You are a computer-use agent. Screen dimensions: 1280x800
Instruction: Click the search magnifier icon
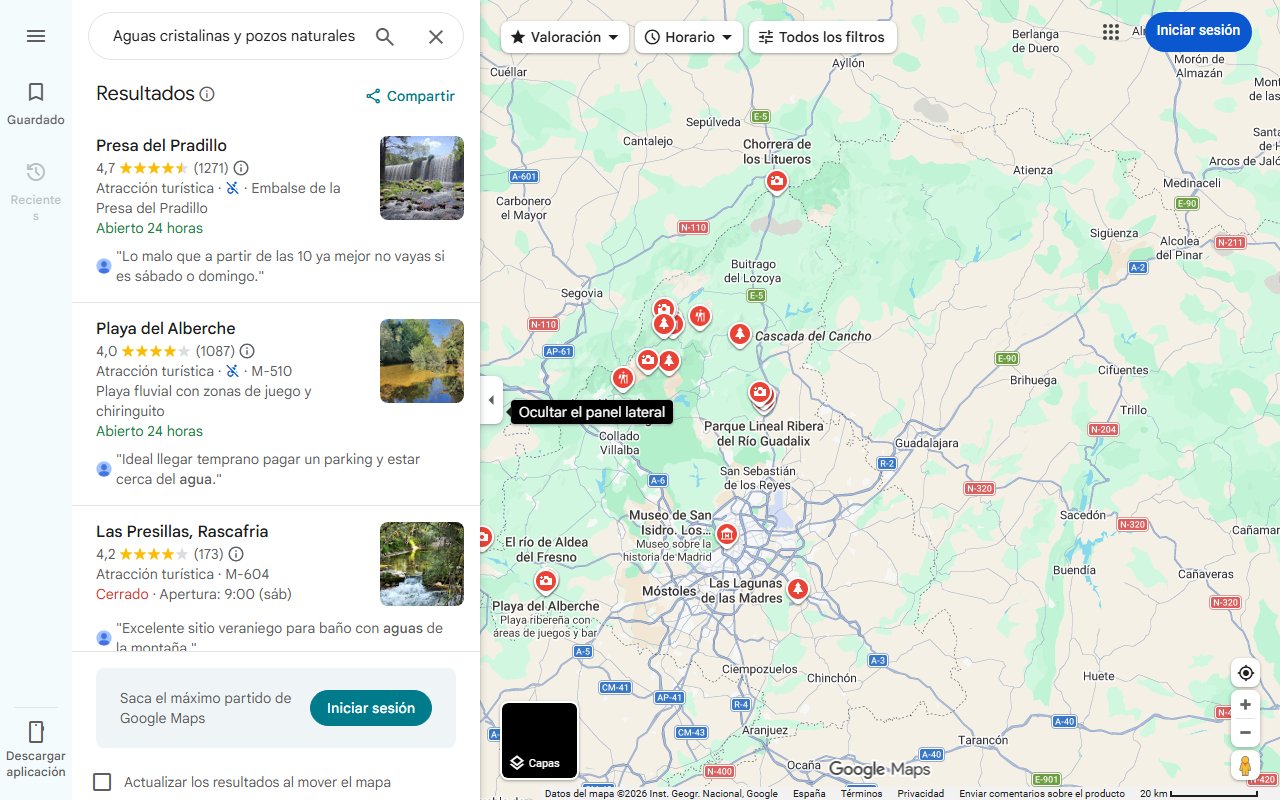(x=384, y=36)
